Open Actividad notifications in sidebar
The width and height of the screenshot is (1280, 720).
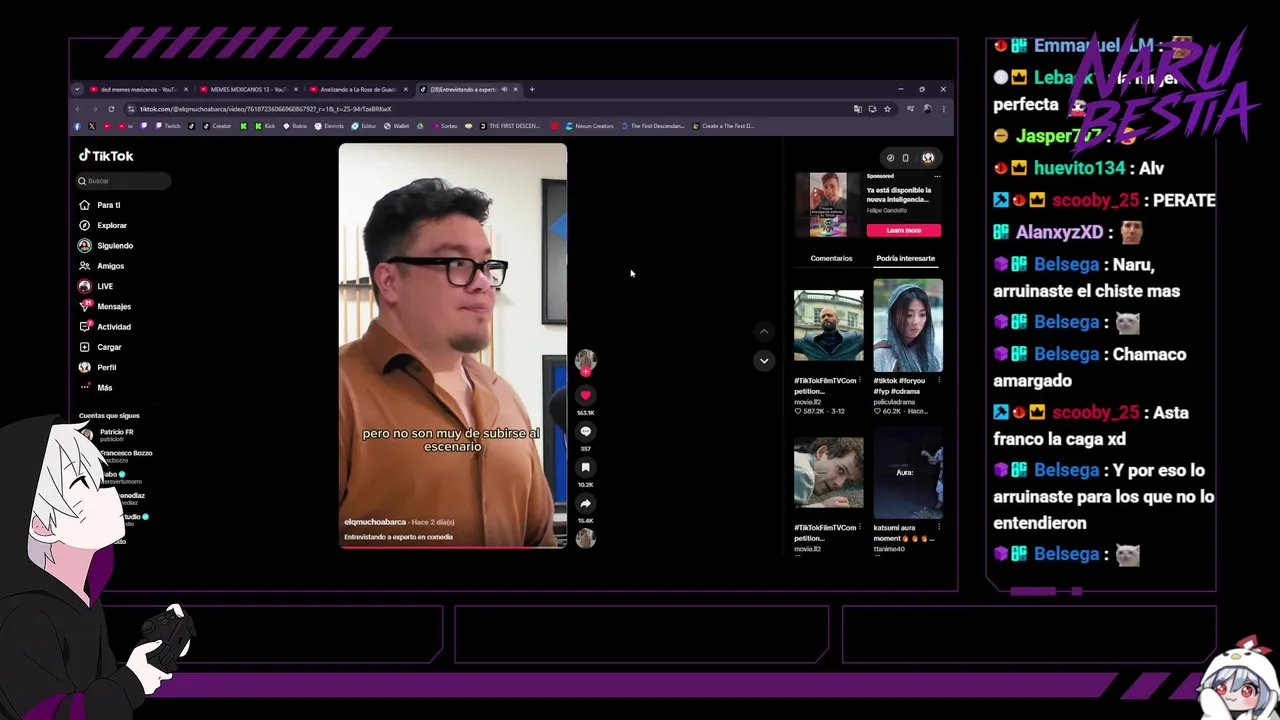pos(105,327)
